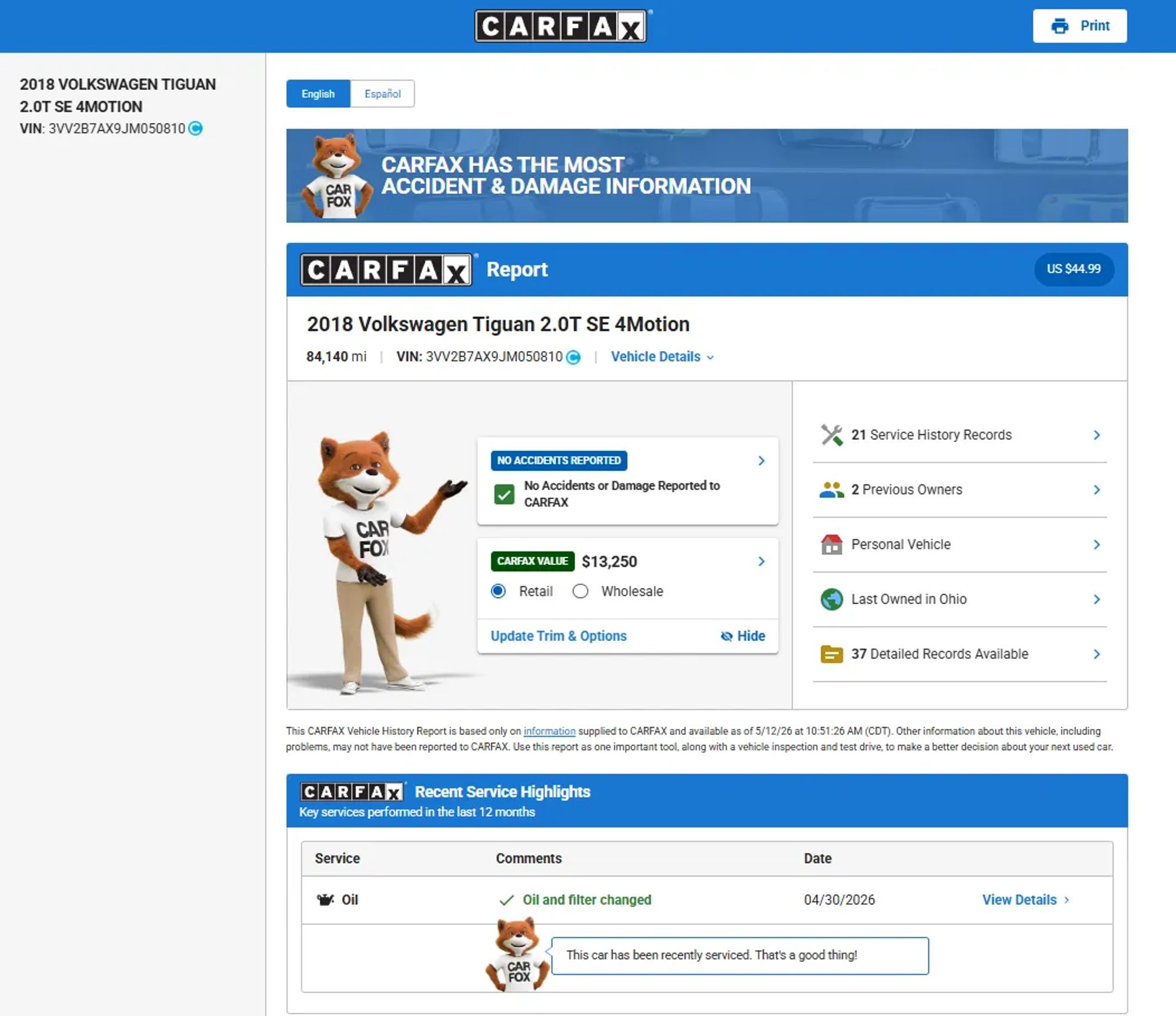This screenshot has height=1016, width=1176.
Task: Open the No Accidents Reported chevron
Action: pos(761,460)
